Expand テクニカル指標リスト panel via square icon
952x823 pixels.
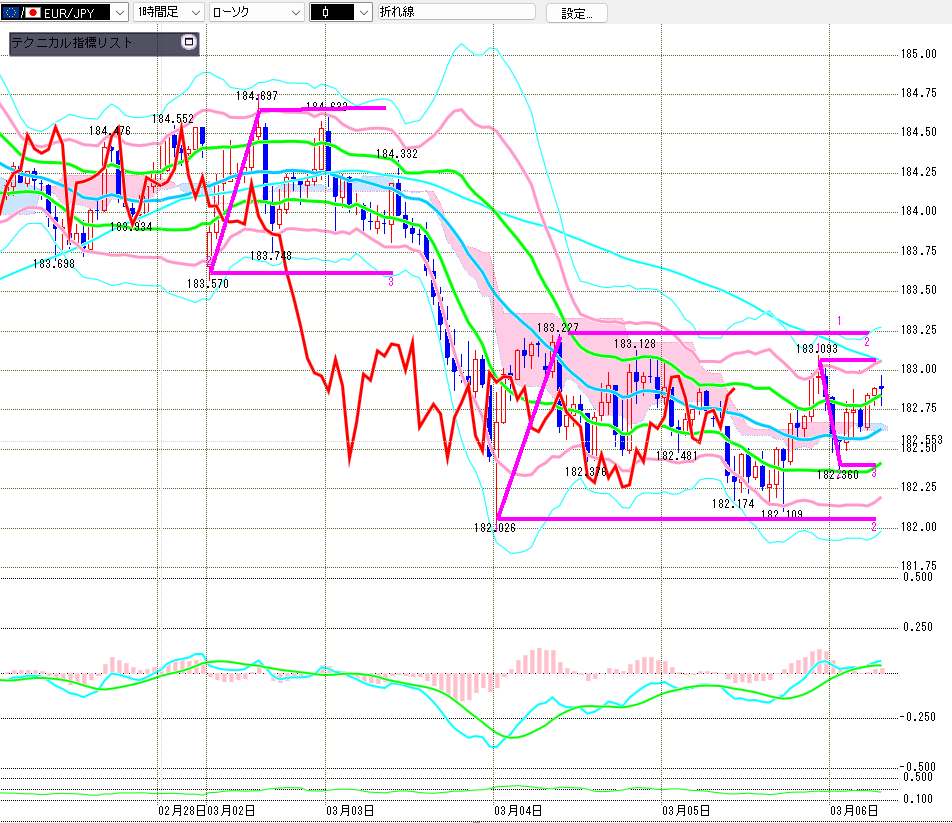[188, 43]
